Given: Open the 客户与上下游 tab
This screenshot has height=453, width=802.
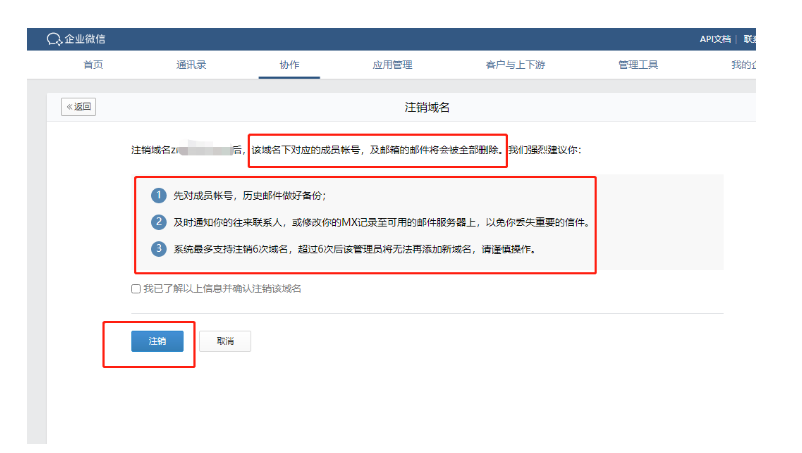Looking at the screenshot, I should tap(515, 65).
